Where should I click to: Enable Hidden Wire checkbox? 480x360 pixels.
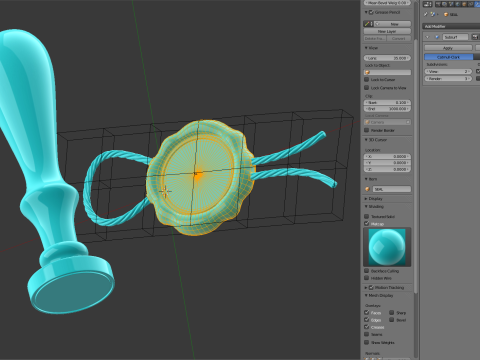[367, 278]
